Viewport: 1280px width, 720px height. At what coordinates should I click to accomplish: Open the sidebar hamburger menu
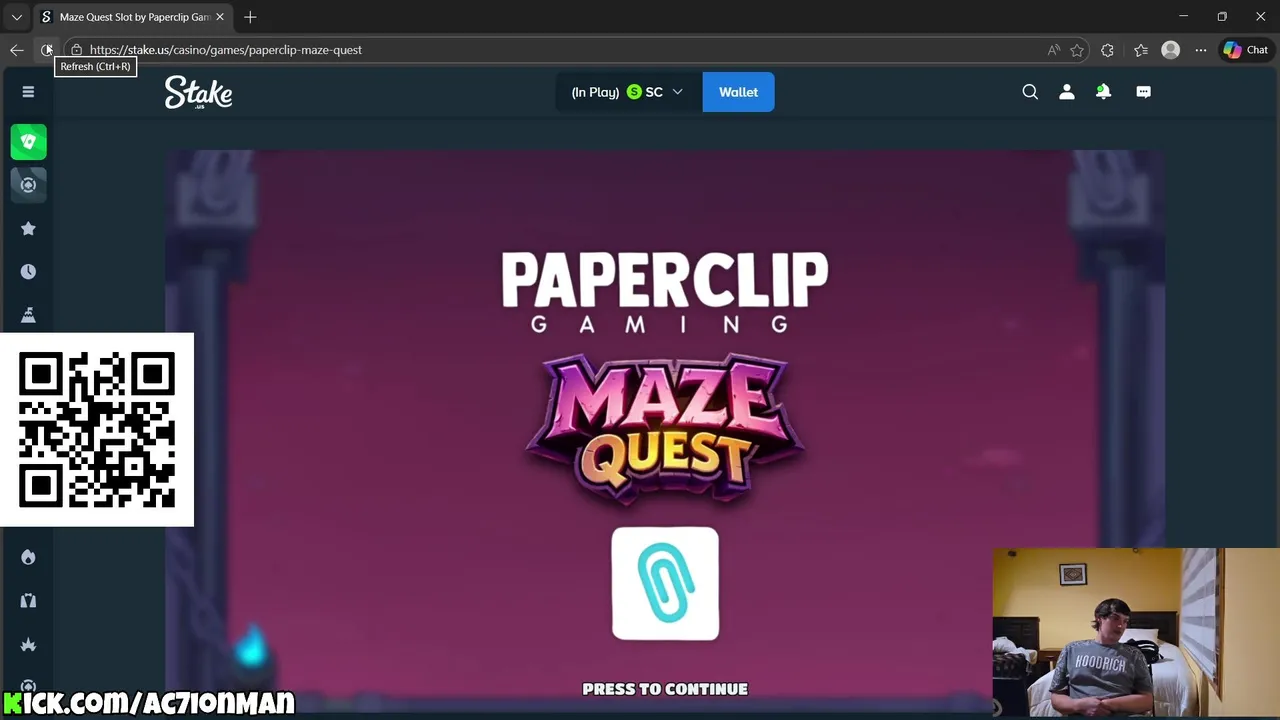(x=28, y=91)
